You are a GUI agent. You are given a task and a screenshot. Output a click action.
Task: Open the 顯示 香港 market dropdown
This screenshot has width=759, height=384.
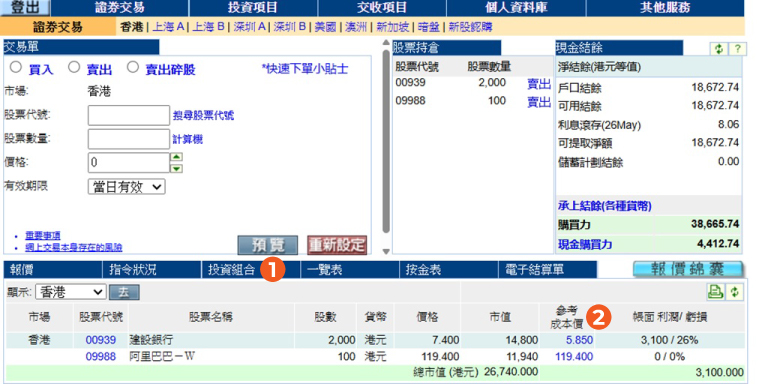(71, 292)
